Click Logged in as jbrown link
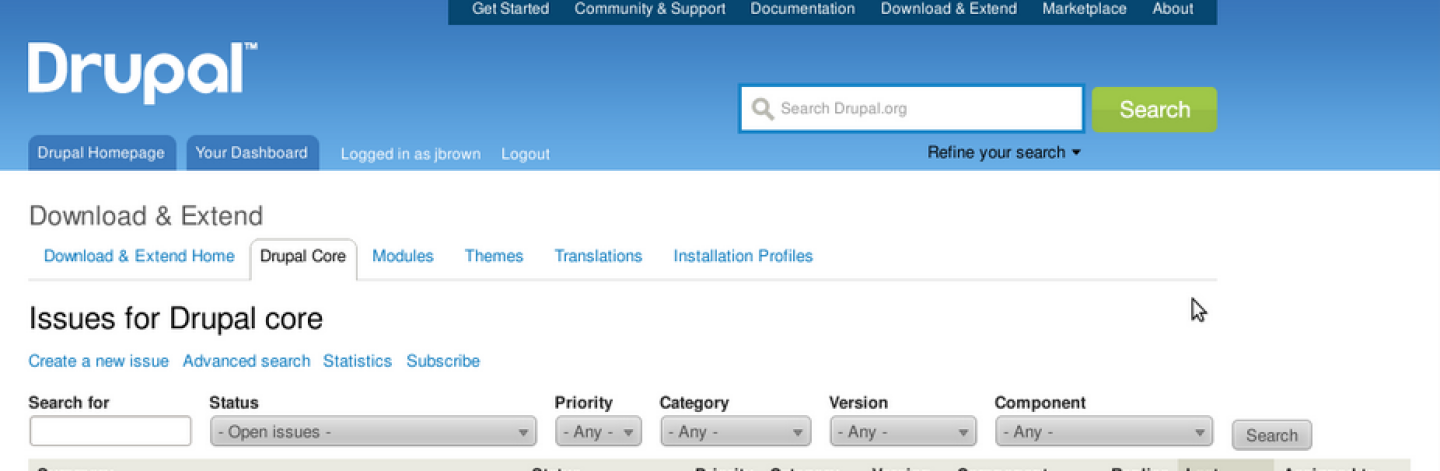The height and width of the screenshot is (471, 1440). tap(410, 154)
